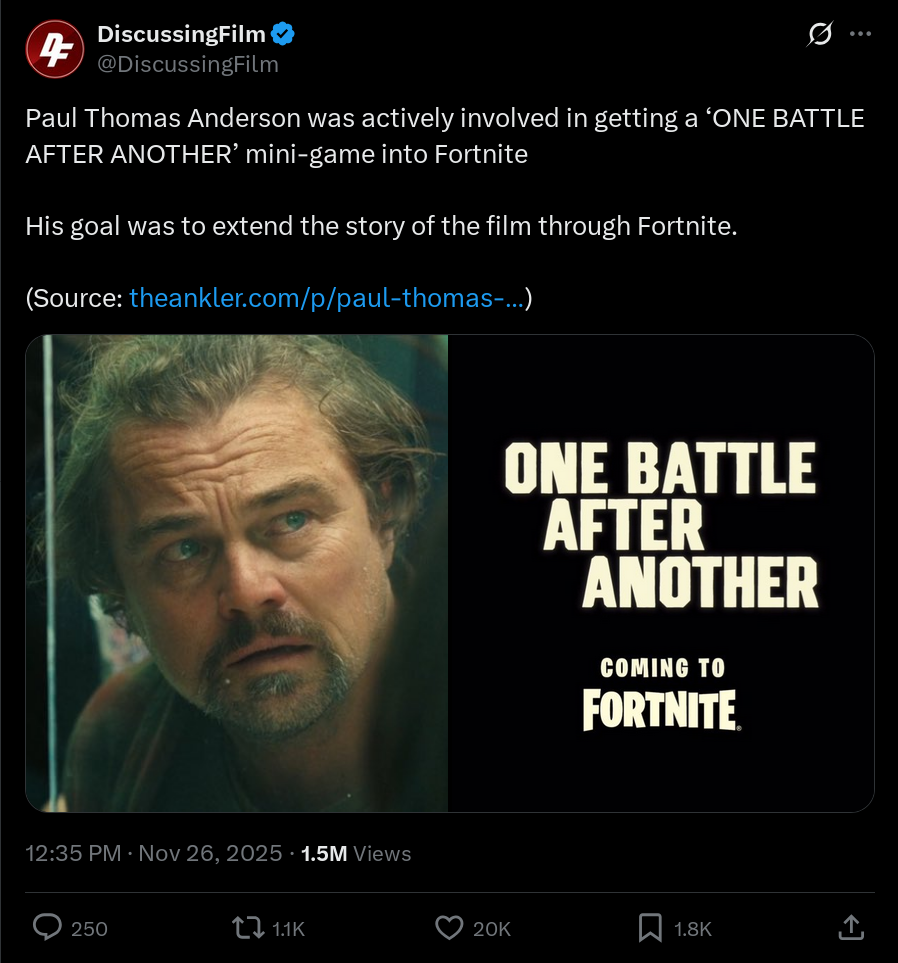This screenshot has height=963, width=898.
Task: Open the 'Coming to Fortnite' poster image
Action: [x=660, y=573]
